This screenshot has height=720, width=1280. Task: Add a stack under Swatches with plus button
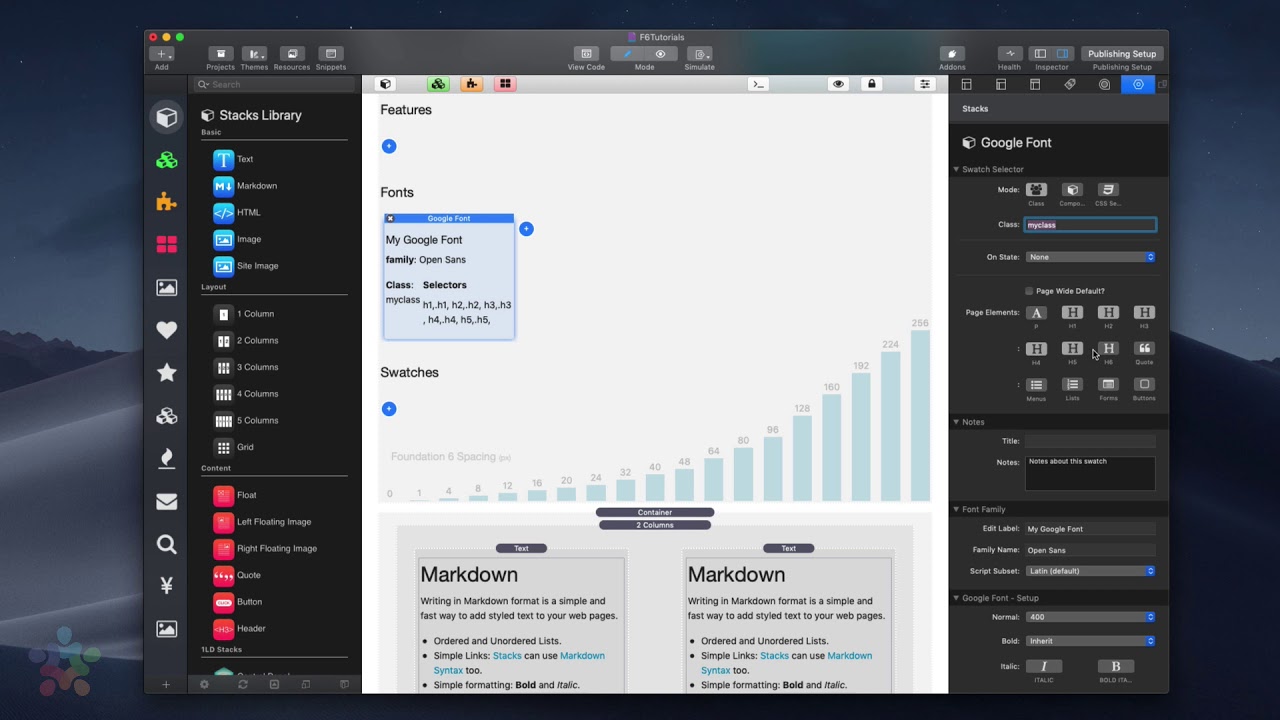point(389,408)
